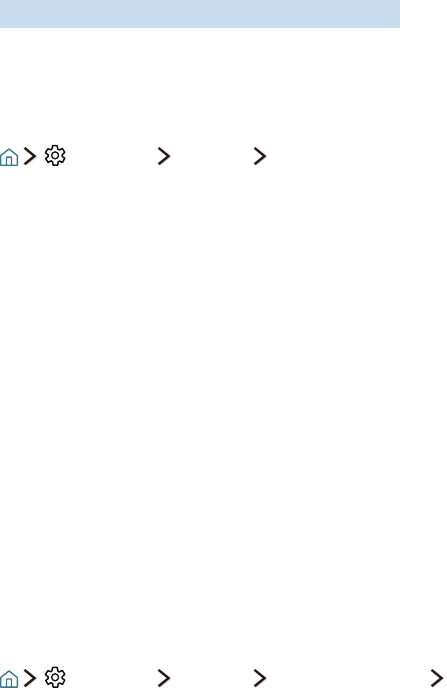Choose the cog-shaped Settings icon in the top path

[x=55, y=156]
